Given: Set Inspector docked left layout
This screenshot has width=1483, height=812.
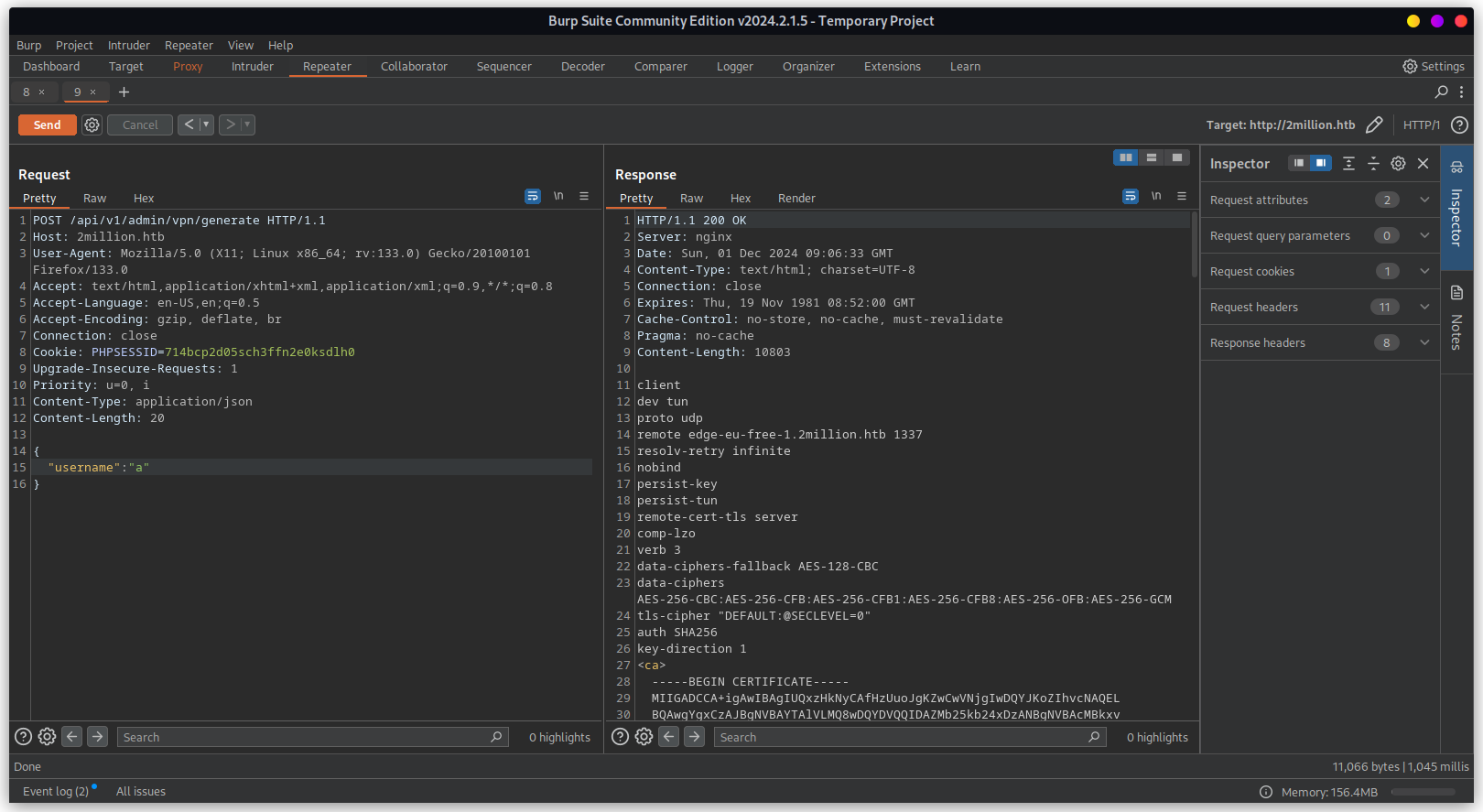Looking at the screenshot, I should point(1299,163).
